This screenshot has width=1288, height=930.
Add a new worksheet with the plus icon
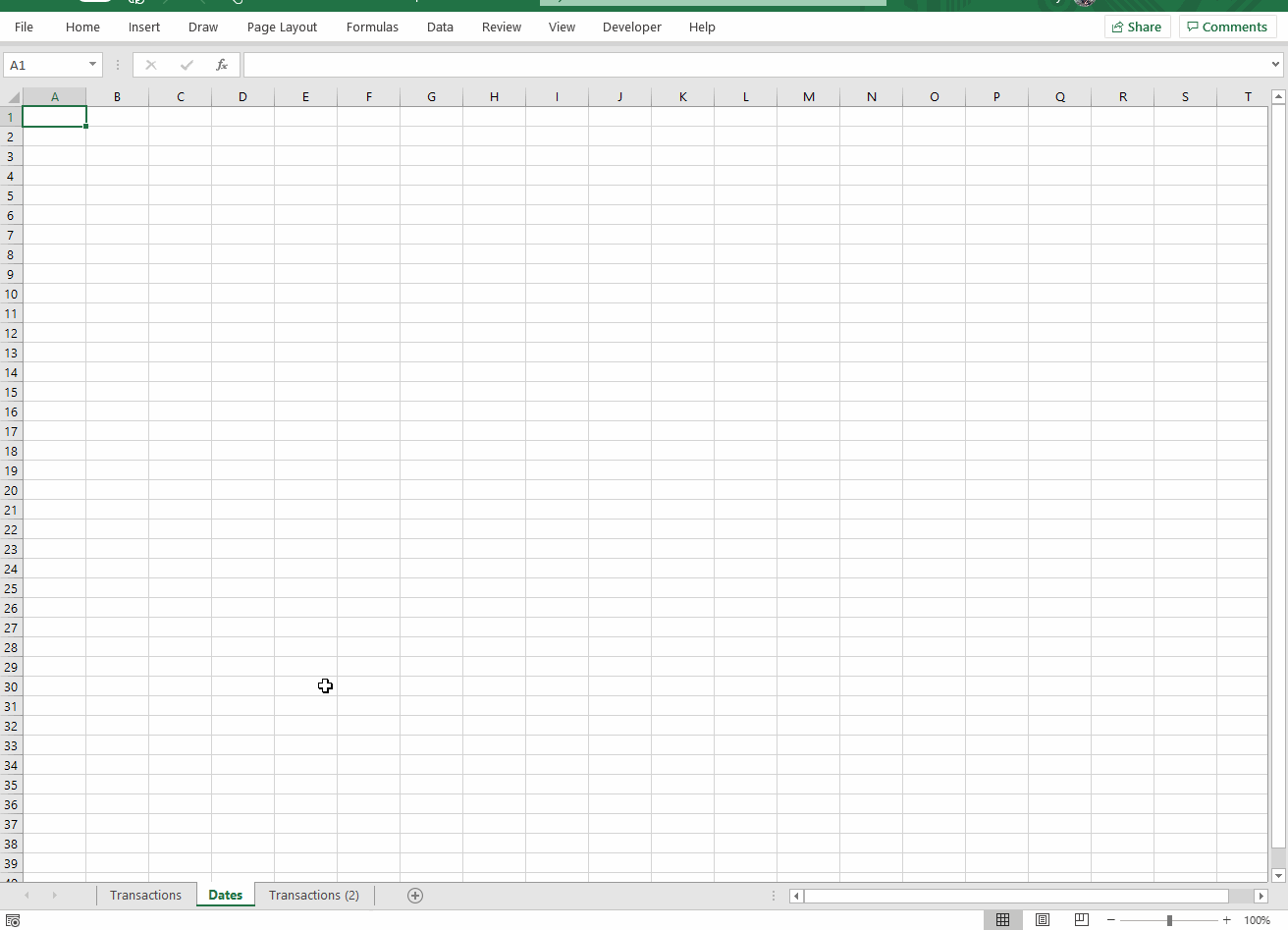(415, 895)
